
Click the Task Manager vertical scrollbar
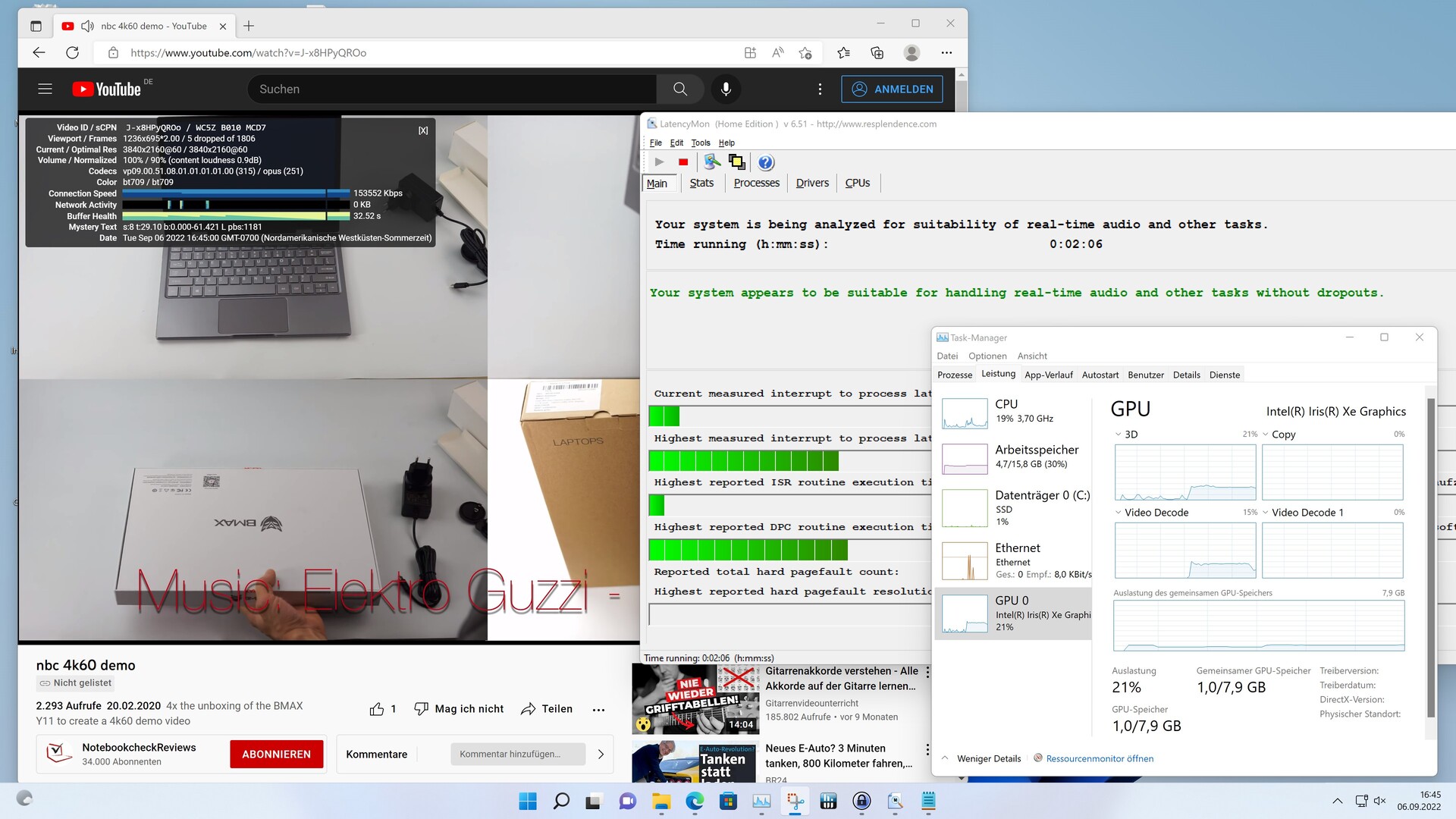[x=1430, y=557]
